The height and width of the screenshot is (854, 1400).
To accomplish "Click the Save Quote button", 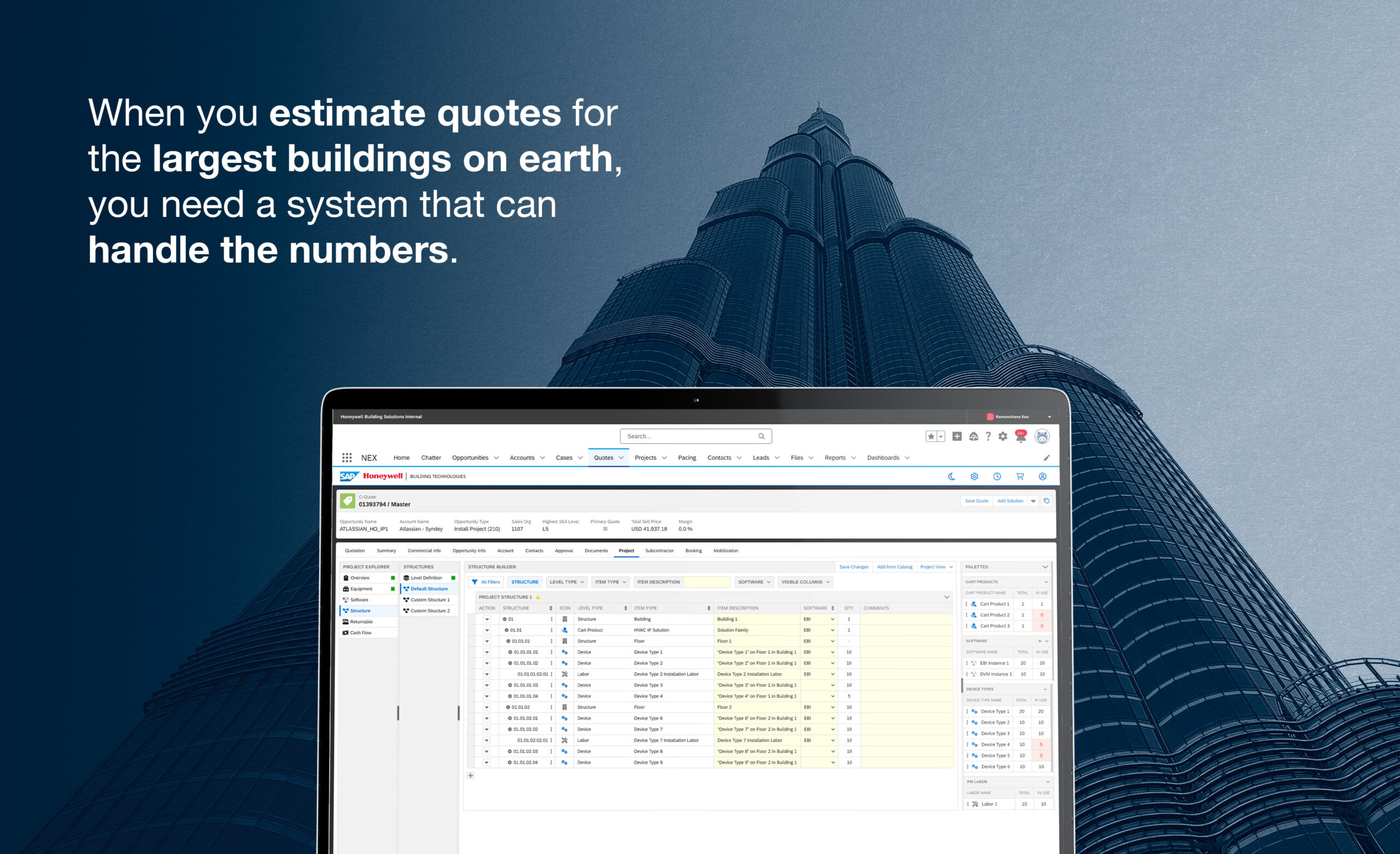I will click(976, 501).
